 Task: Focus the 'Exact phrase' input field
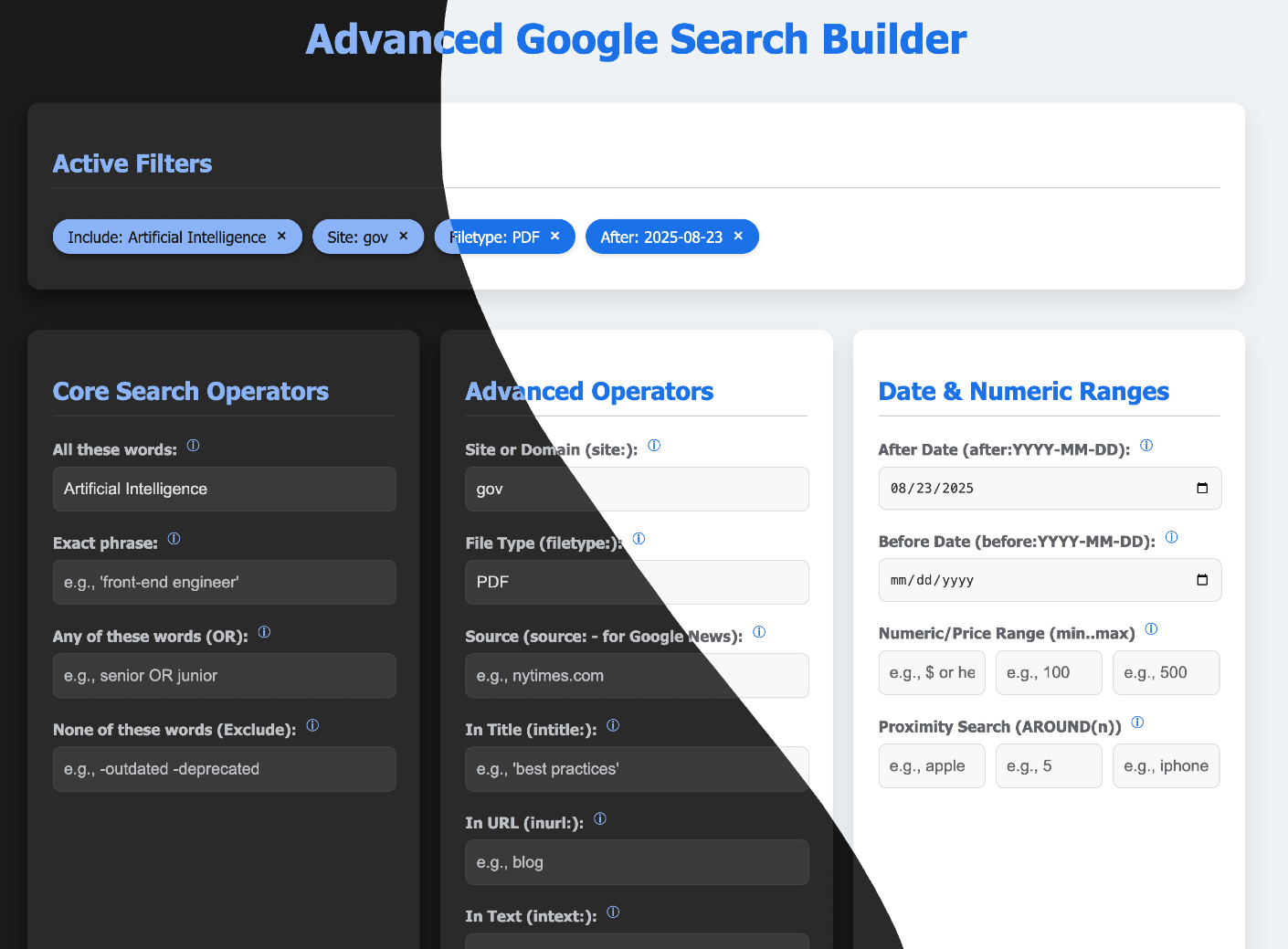click(225, 582)
